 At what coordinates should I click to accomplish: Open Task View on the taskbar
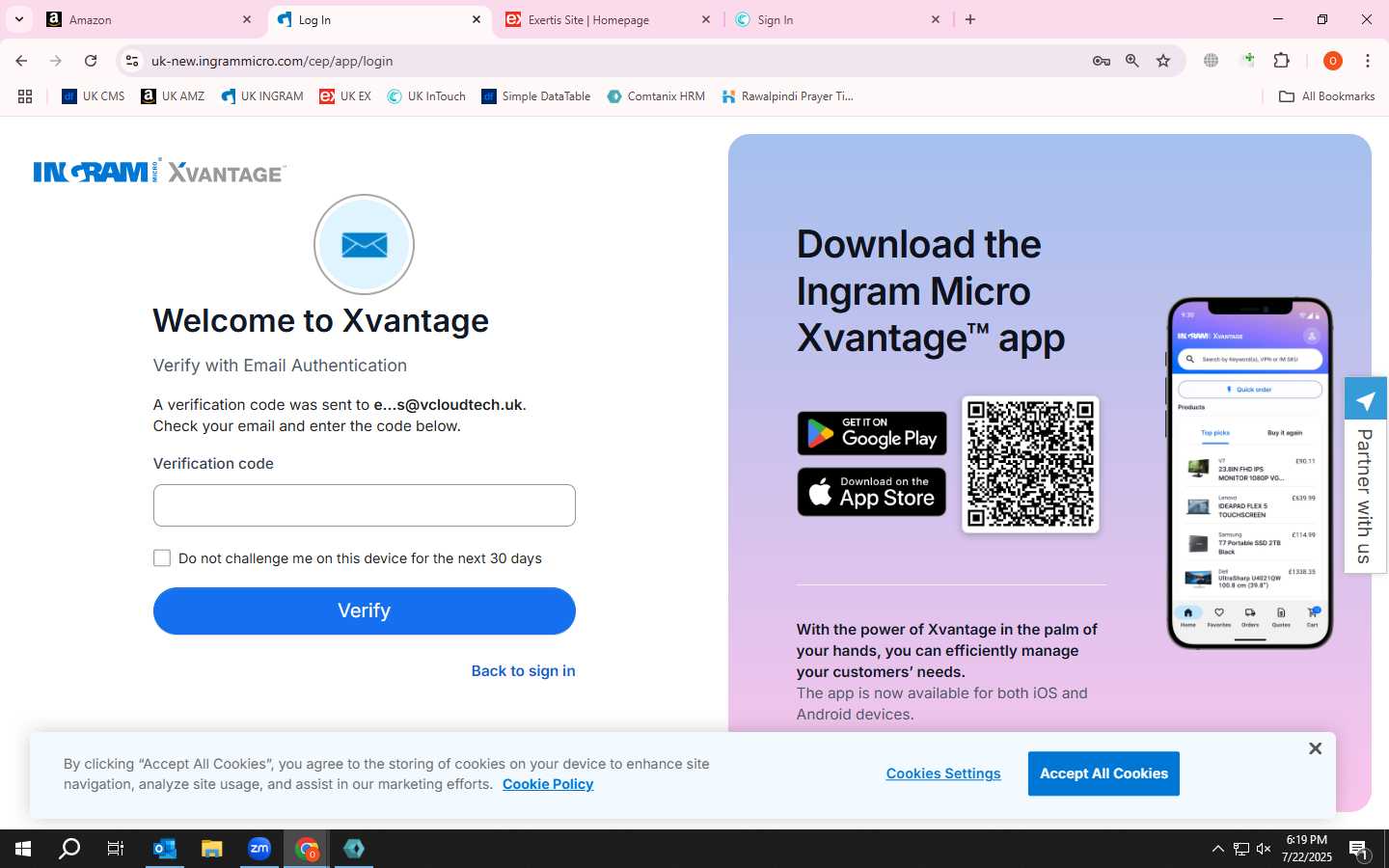coord(116,849)
